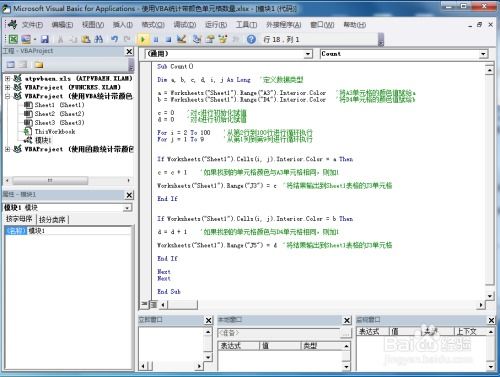
Task: Open the 调试 Debug menu
Action: tap(184, 25)
